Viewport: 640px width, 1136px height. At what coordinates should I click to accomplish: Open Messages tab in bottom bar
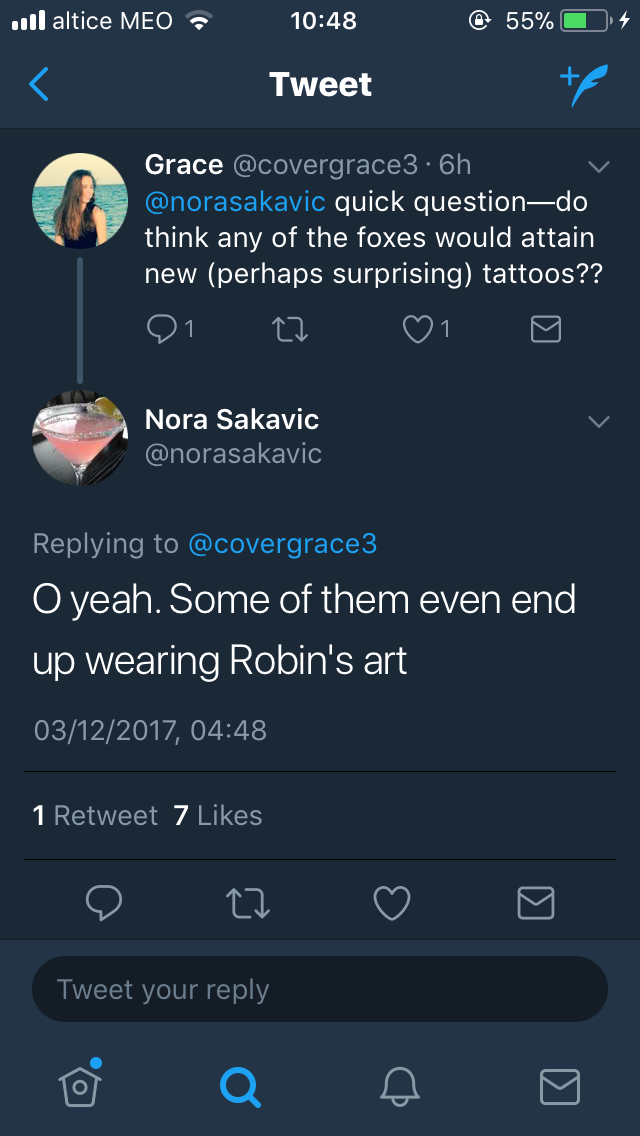(560, 1085)
